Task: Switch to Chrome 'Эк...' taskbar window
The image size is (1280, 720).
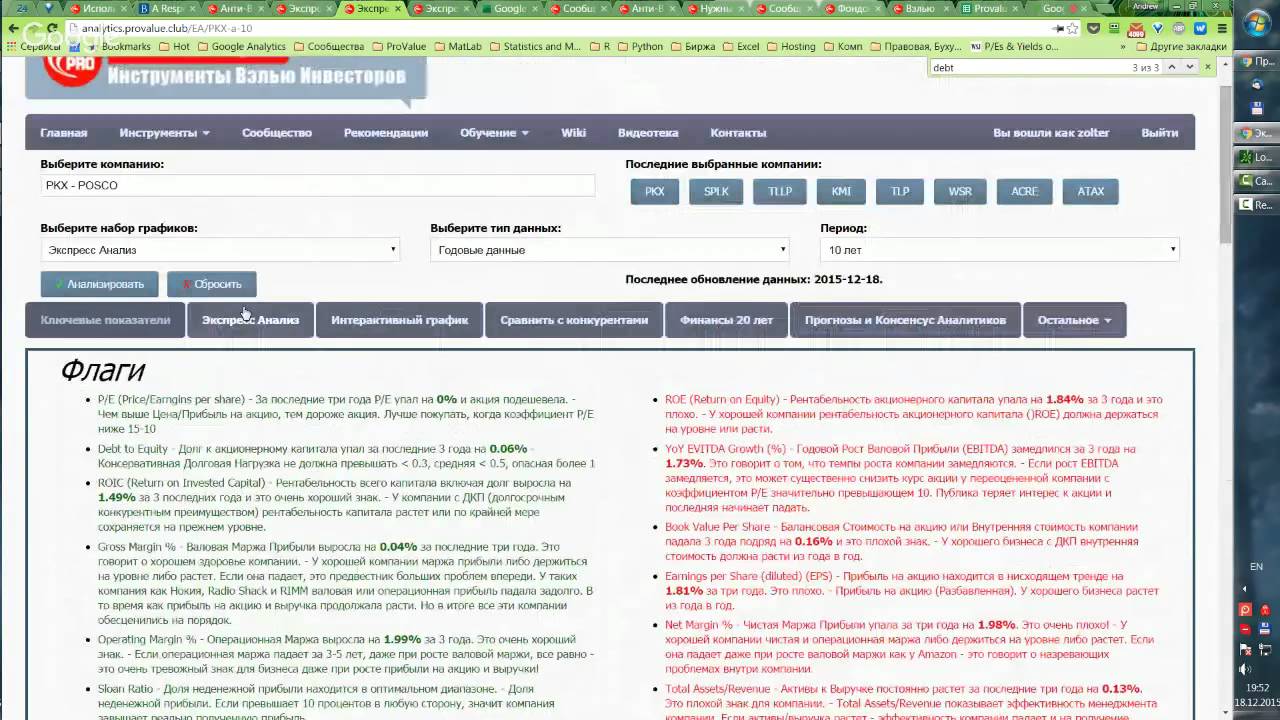Action: [x=1256, y=133]
